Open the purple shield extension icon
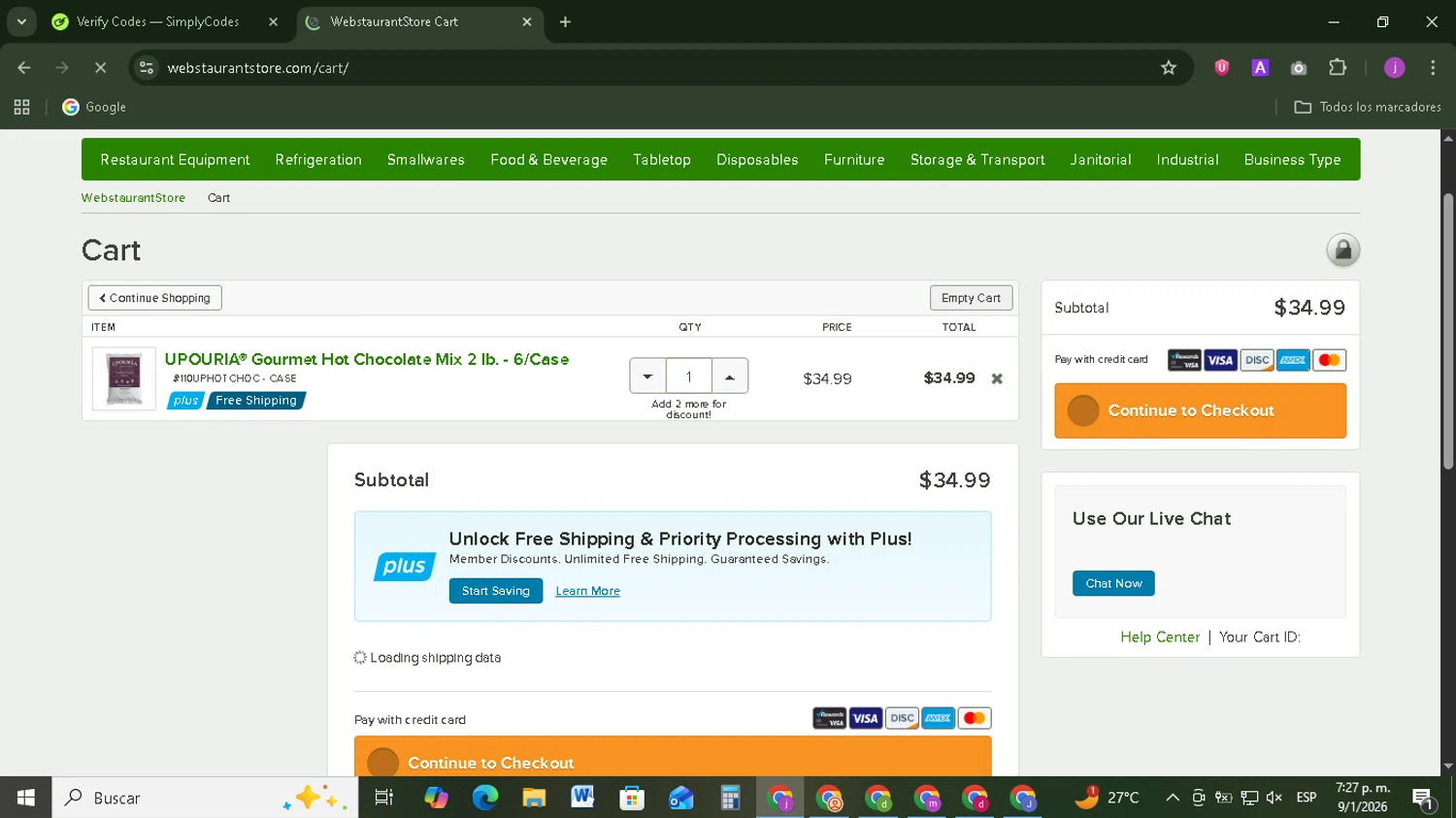 tap(1222, 68)
